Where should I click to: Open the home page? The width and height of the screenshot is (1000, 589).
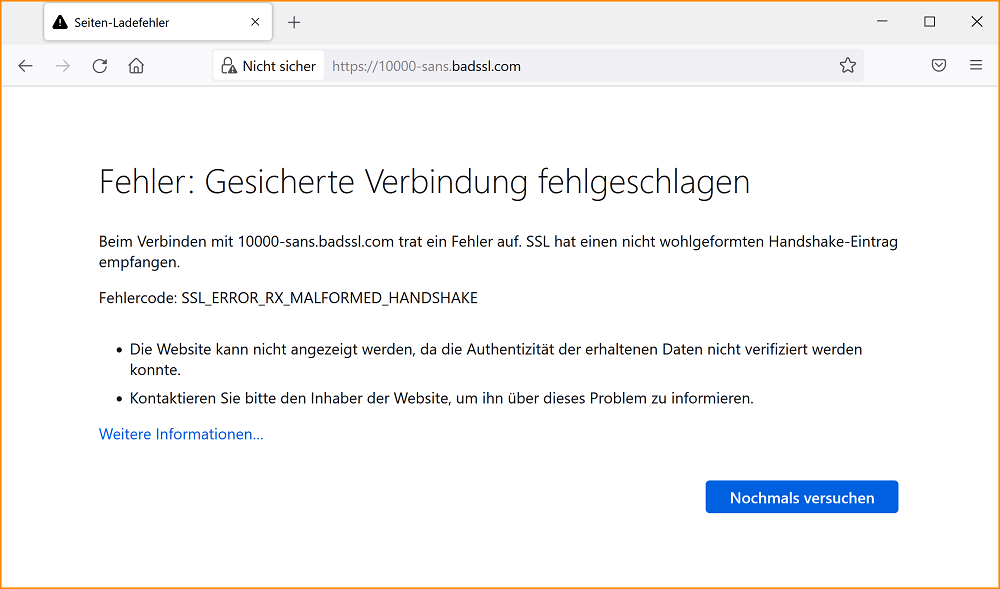136,66
